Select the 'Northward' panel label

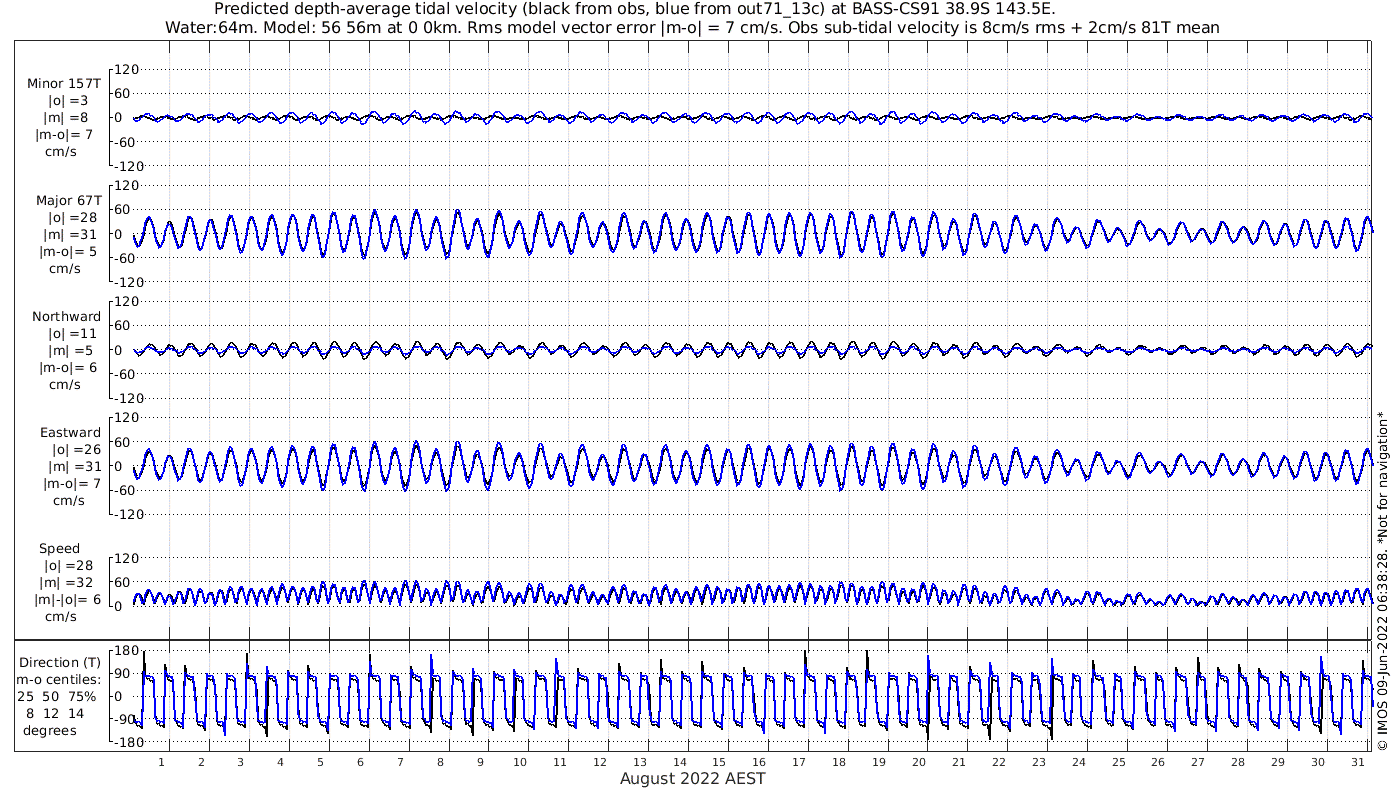coord(66,317)
